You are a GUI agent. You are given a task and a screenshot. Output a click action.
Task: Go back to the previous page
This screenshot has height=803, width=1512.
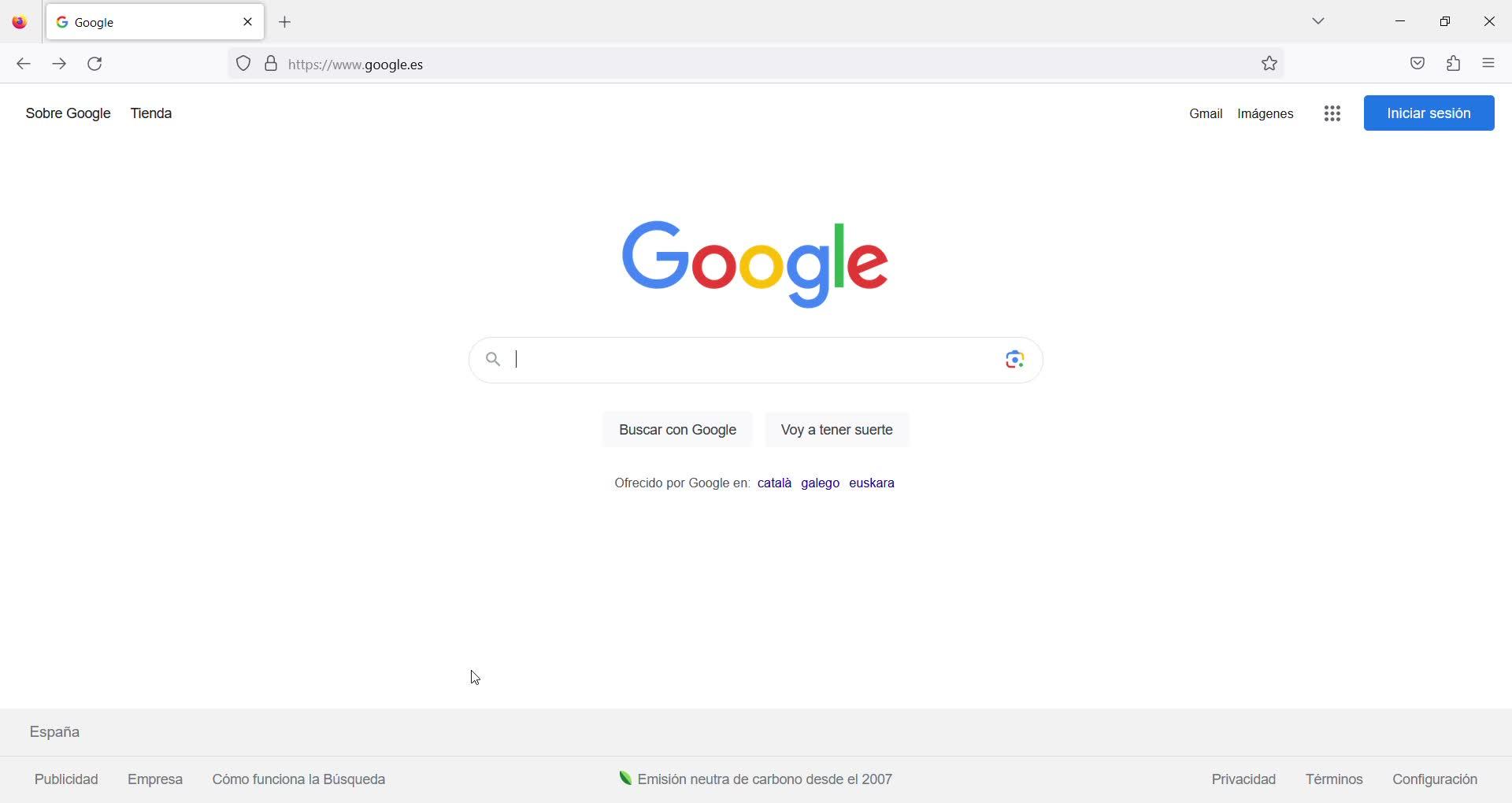pyautogui.click(x=24, y=64)
